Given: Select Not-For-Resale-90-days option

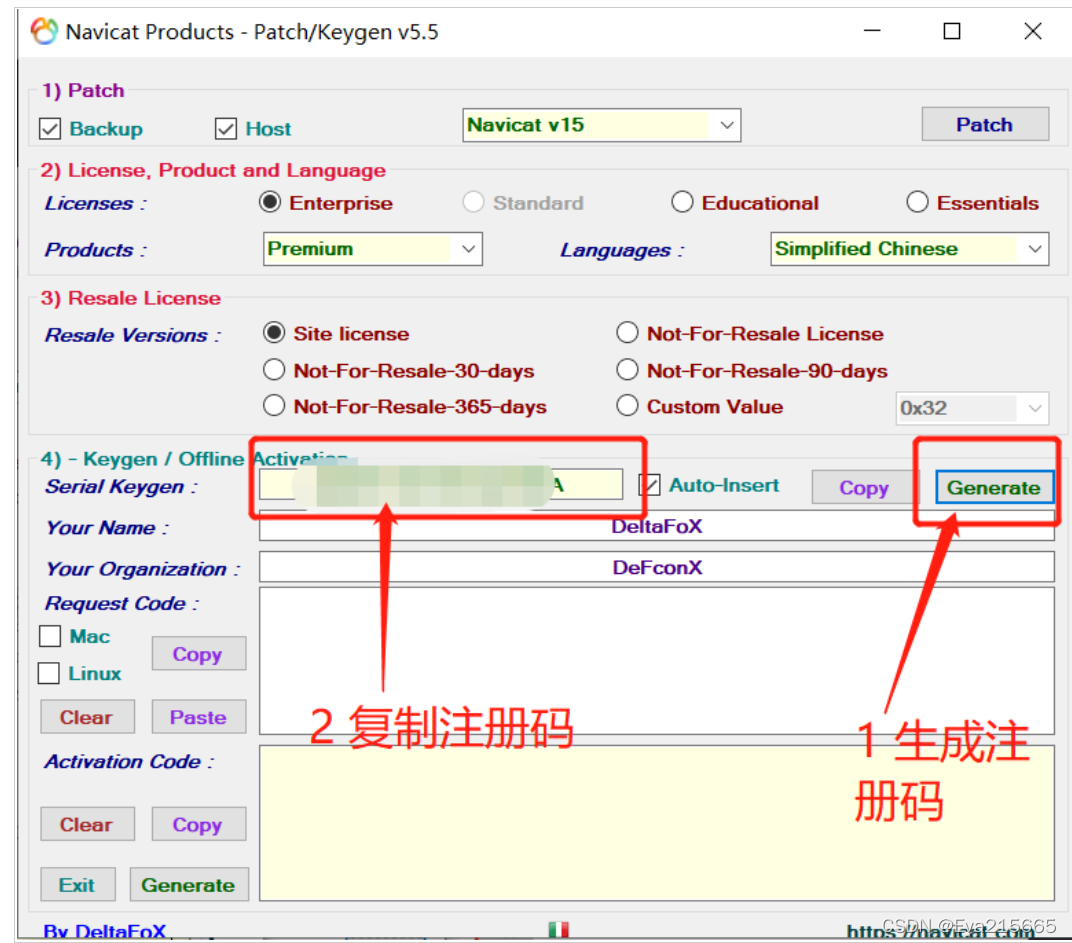Looking at the screenshot, I should (627, 370).
